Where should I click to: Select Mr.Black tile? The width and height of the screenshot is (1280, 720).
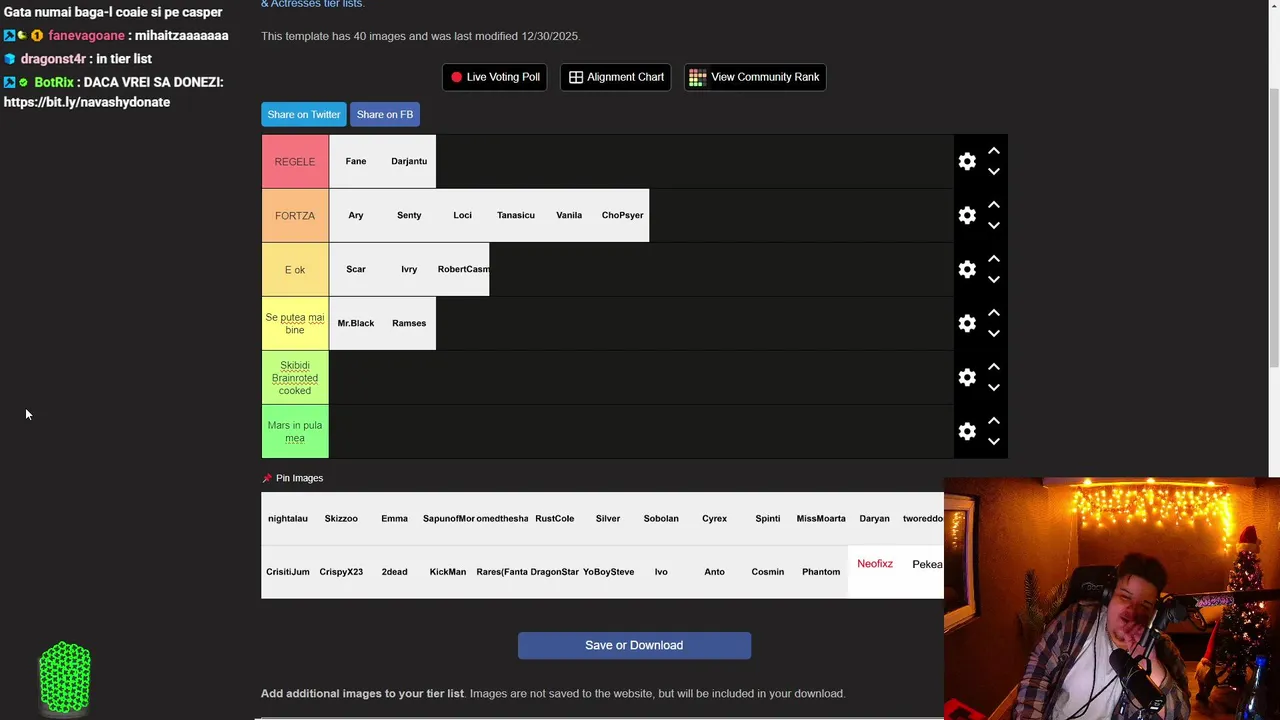click(356, 323)
